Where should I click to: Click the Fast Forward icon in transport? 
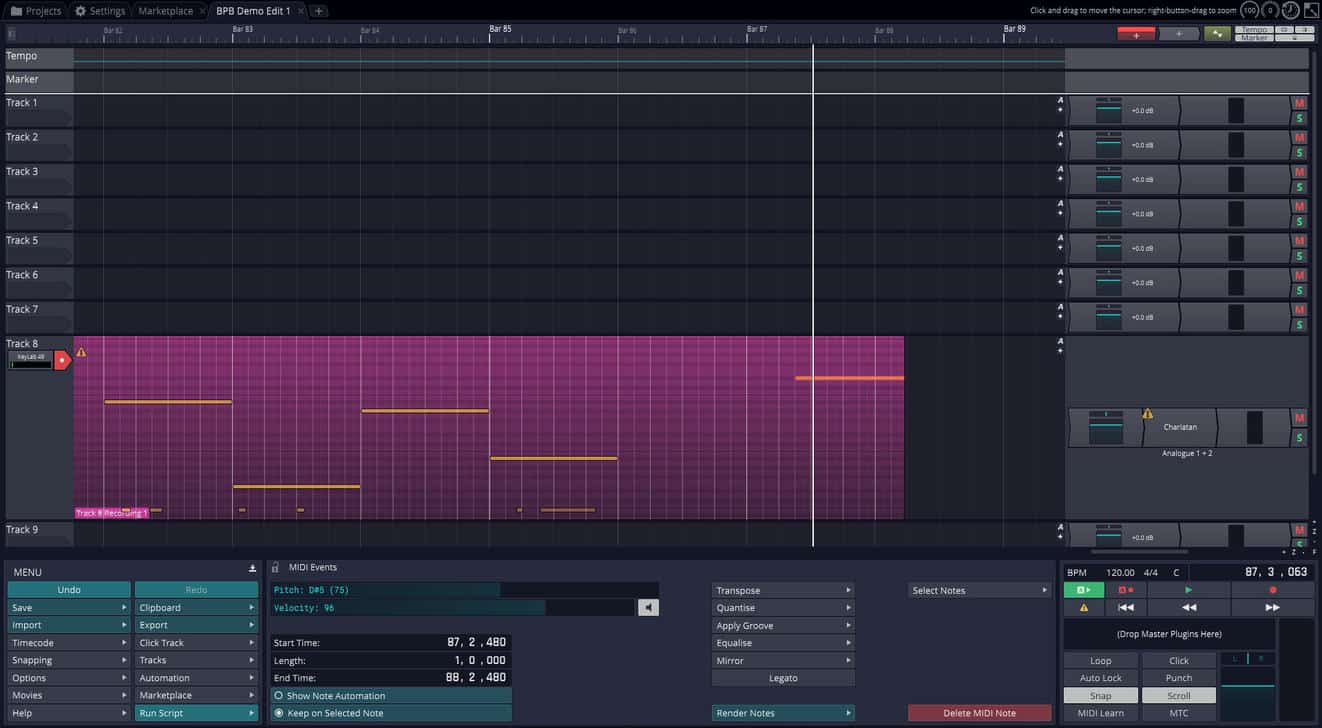click(x=1272, y=607)
